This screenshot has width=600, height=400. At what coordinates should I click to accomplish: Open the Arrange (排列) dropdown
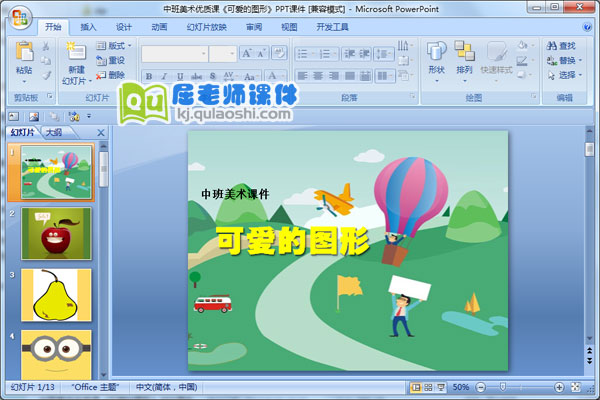pyautogui.click(x=464, y=61)
